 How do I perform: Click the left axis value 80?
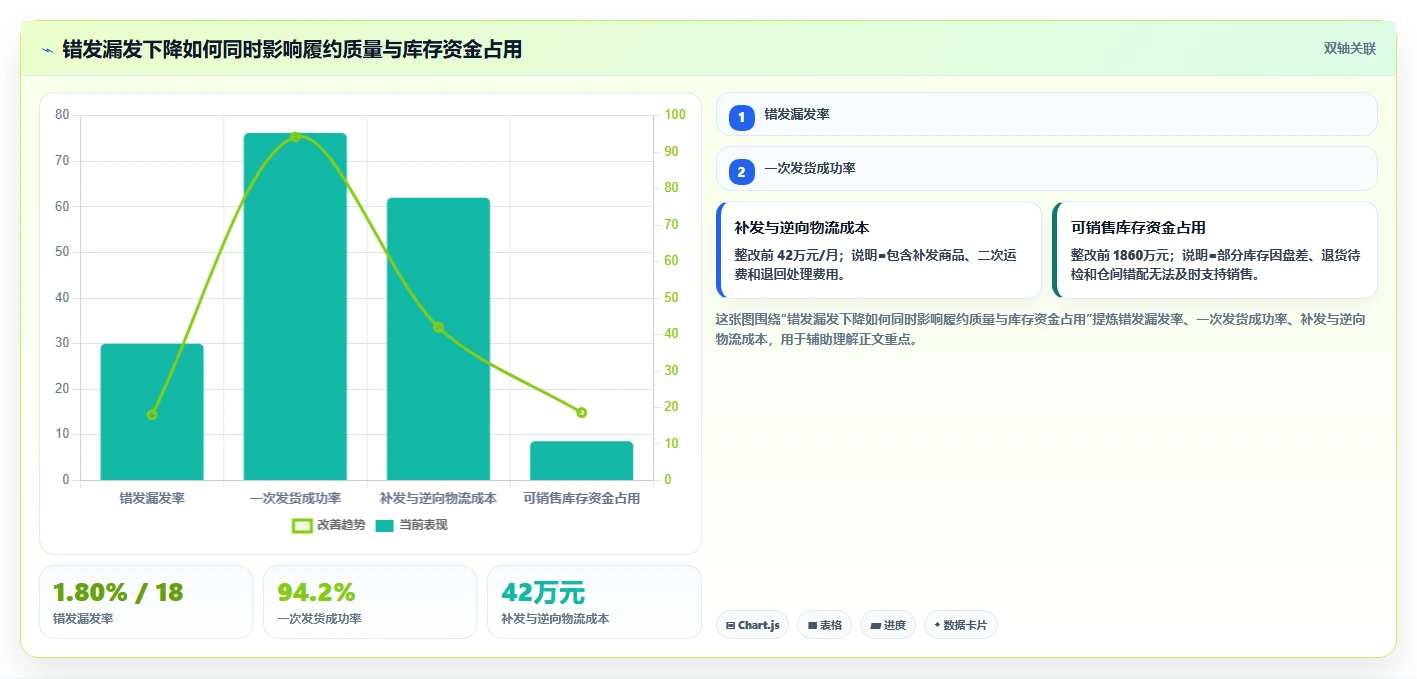click(x=62, y=115)
